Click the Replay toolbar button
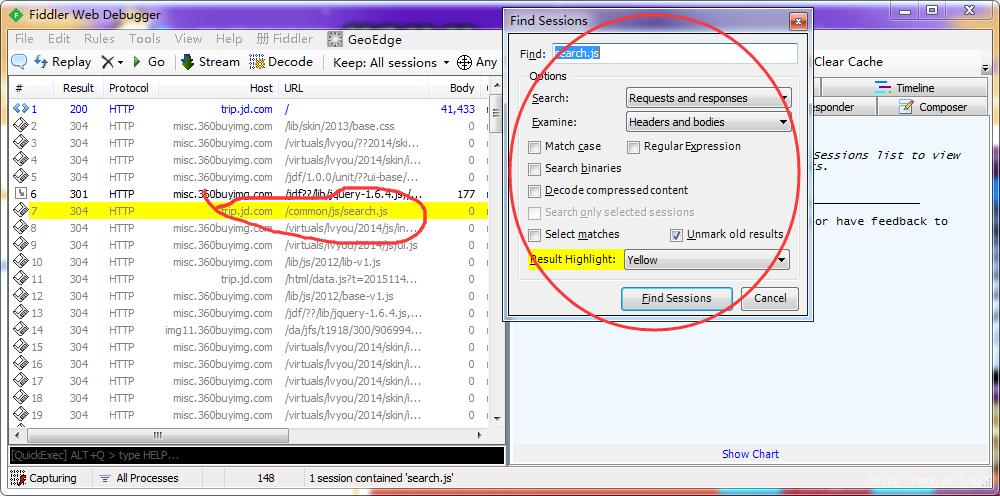Viewport: 1000px width, 496px height. tap(62, 62)
